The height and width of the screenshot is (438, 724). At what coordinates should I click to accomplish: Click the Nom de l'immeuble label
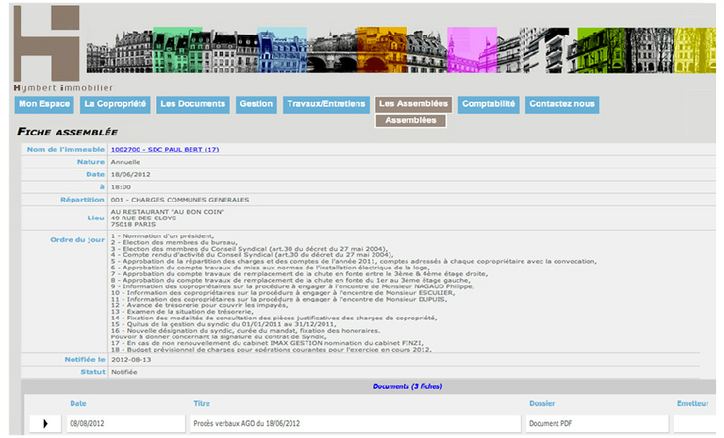[66, 150]
